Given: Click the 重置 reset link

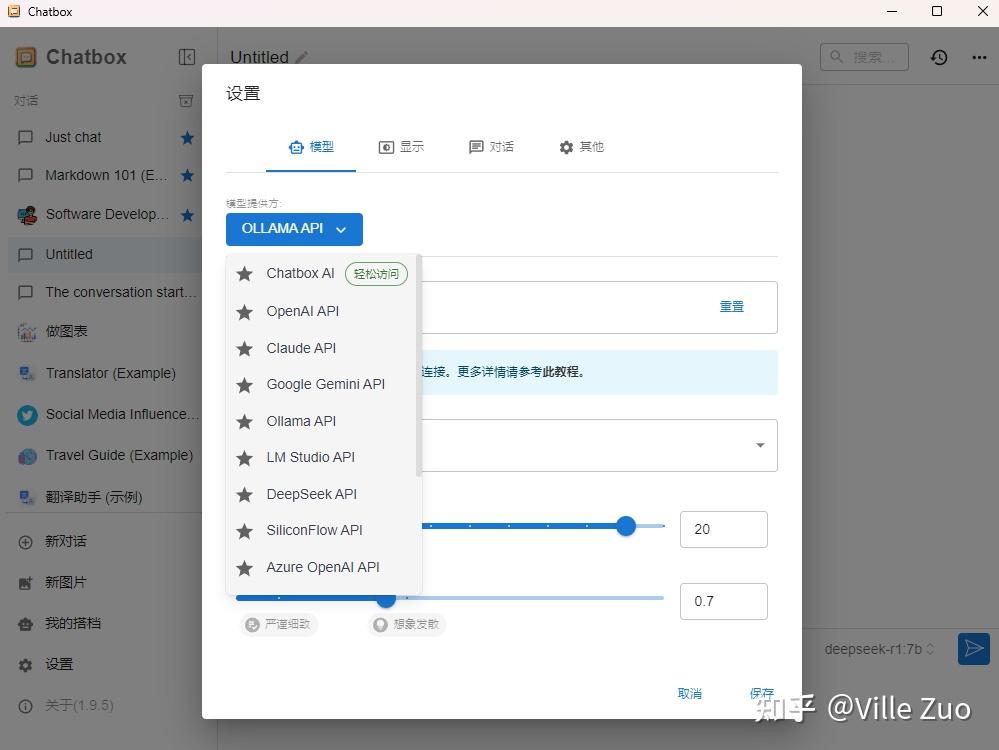Looking at the screenshot, I should [731, 306].
